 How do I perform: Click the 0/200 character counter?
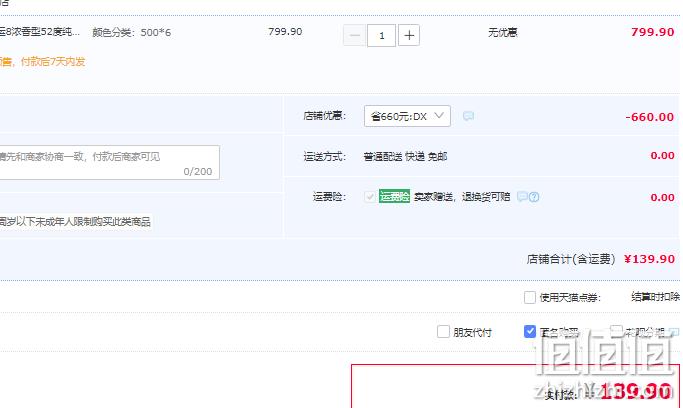(x=198, y=172)
